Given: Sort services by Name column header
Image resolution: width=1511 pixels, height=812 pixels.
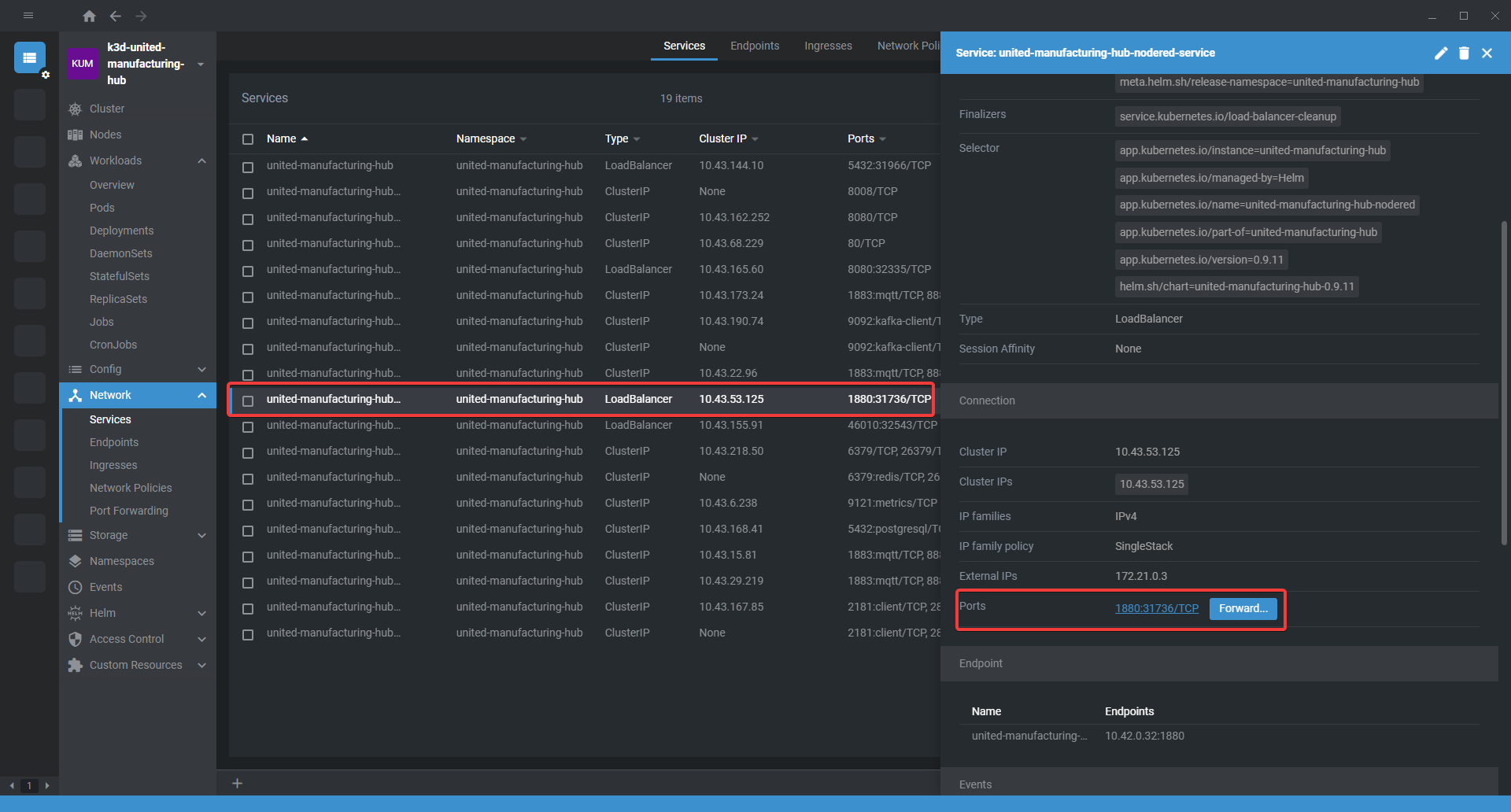Looking at the screenshot, I should pos(287,138).
